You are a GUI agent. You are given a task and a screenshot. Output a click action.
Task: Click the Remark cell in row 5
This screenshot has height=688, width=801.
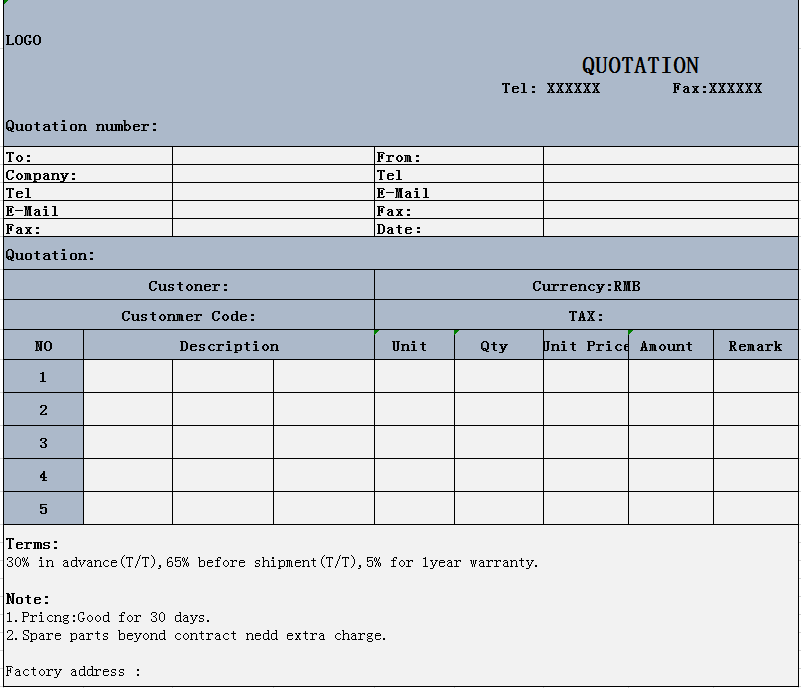[756, 508]
